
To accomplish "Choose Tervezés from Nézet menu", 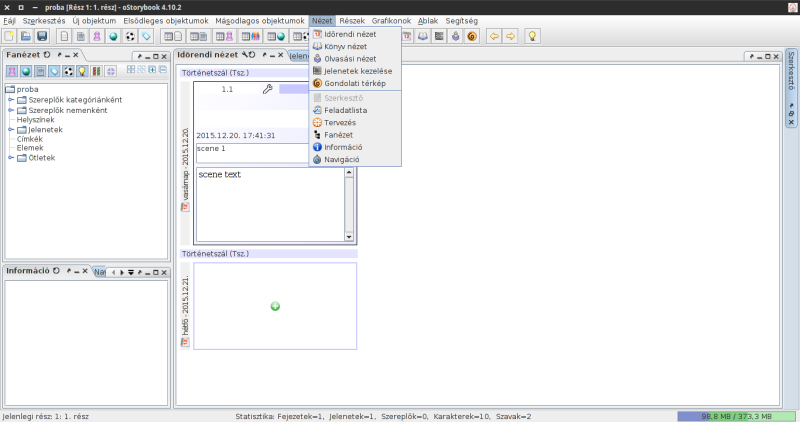I will click(x=355, y=122).
